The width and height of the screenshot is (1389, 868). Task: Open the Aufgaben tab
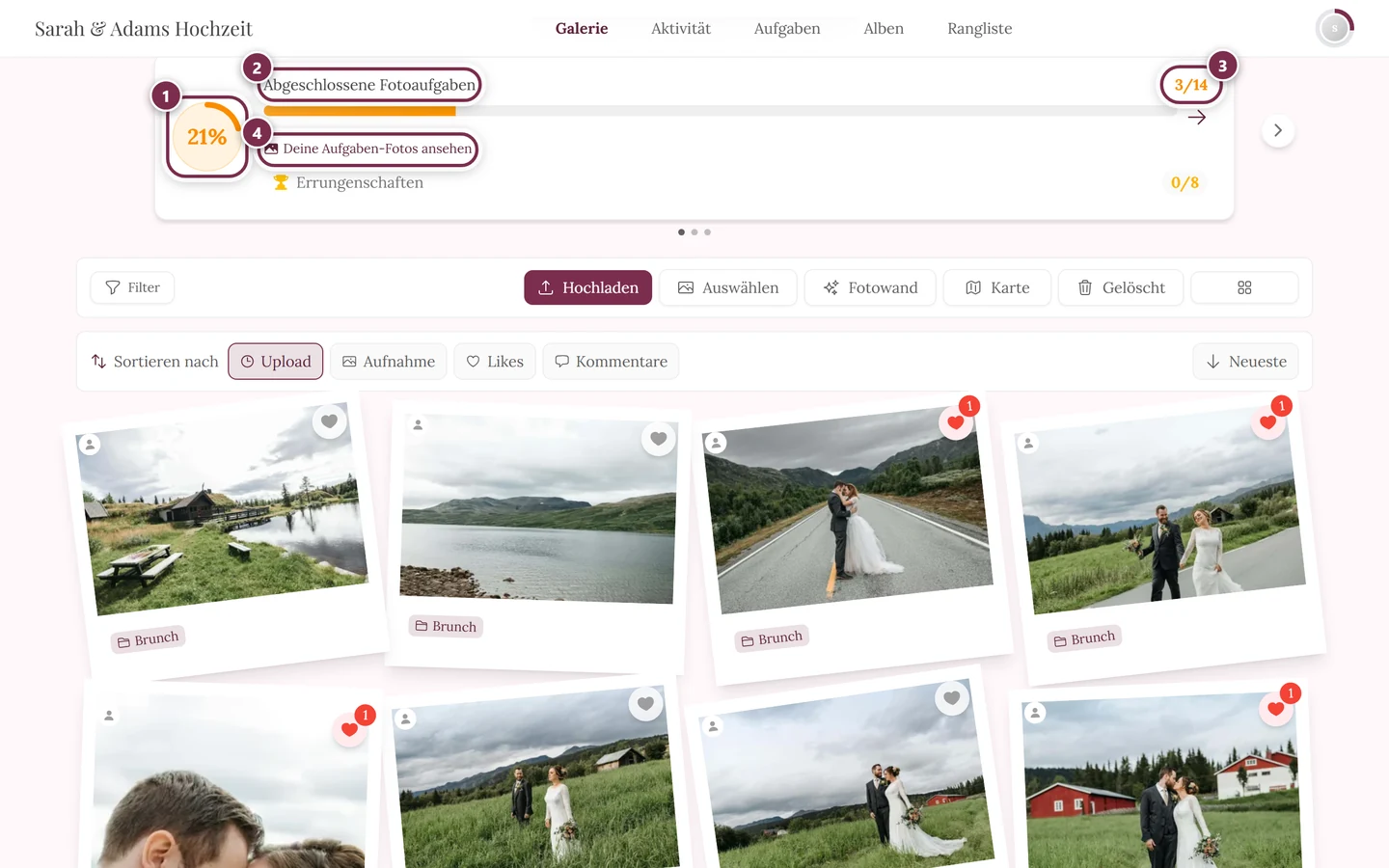click(x=787, y=29)
